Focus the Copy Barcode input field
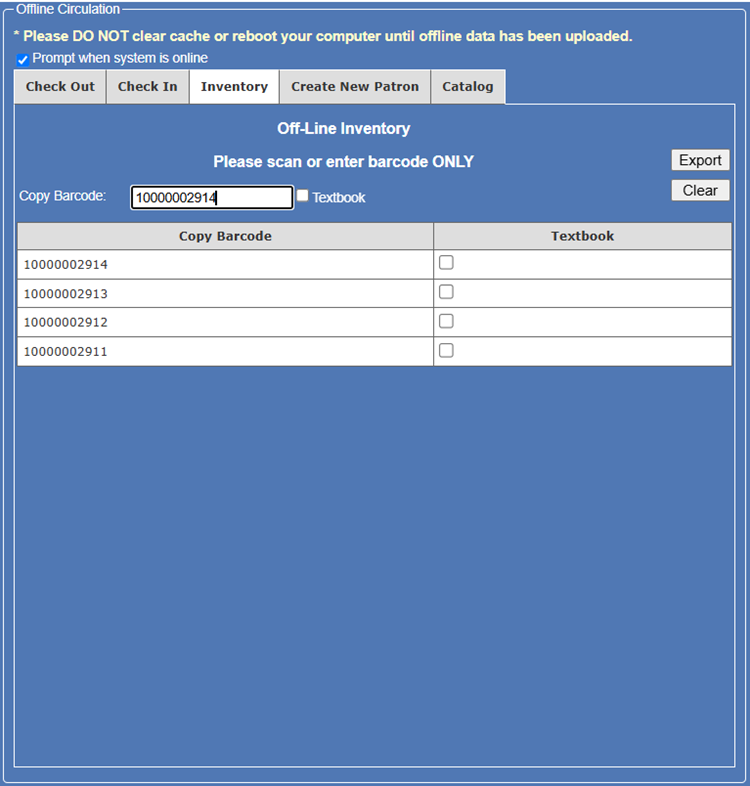The width and height of the screenshot is (750, 786). pyautogui.click(x=212, y=198)
